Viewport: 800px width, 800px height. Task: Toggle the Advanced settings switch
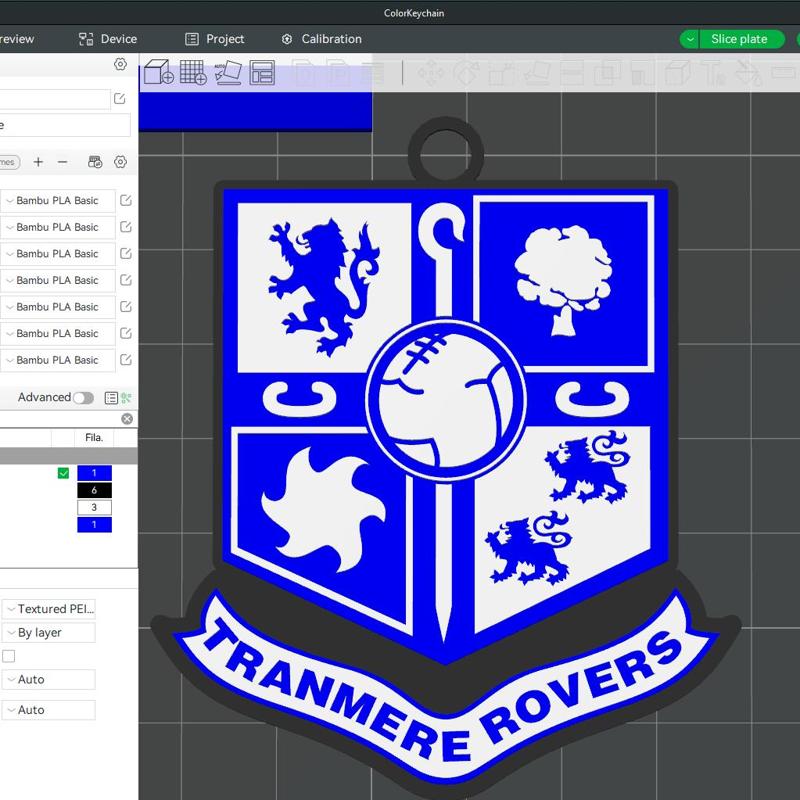[83, 398]
